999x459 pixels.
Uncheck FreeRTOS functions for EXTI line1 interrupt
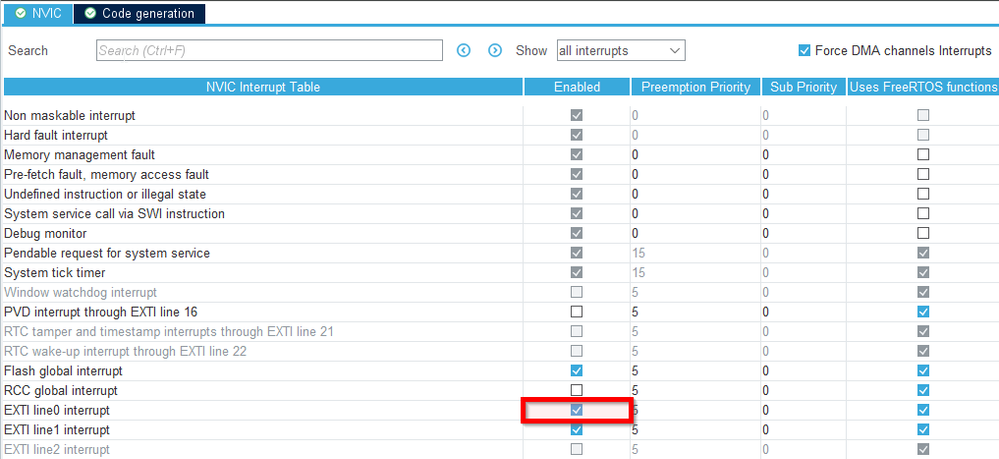coord(923,430)
